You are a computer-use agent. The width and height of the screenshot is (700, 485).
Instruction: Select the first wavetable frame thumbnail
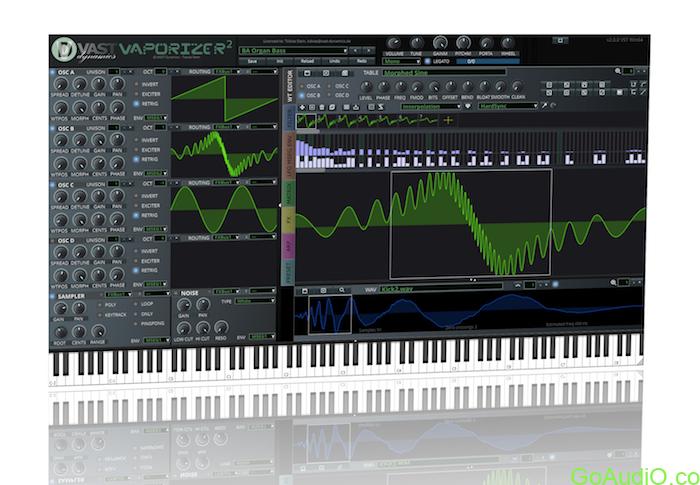pyautogui.click(x=306, y=121)
